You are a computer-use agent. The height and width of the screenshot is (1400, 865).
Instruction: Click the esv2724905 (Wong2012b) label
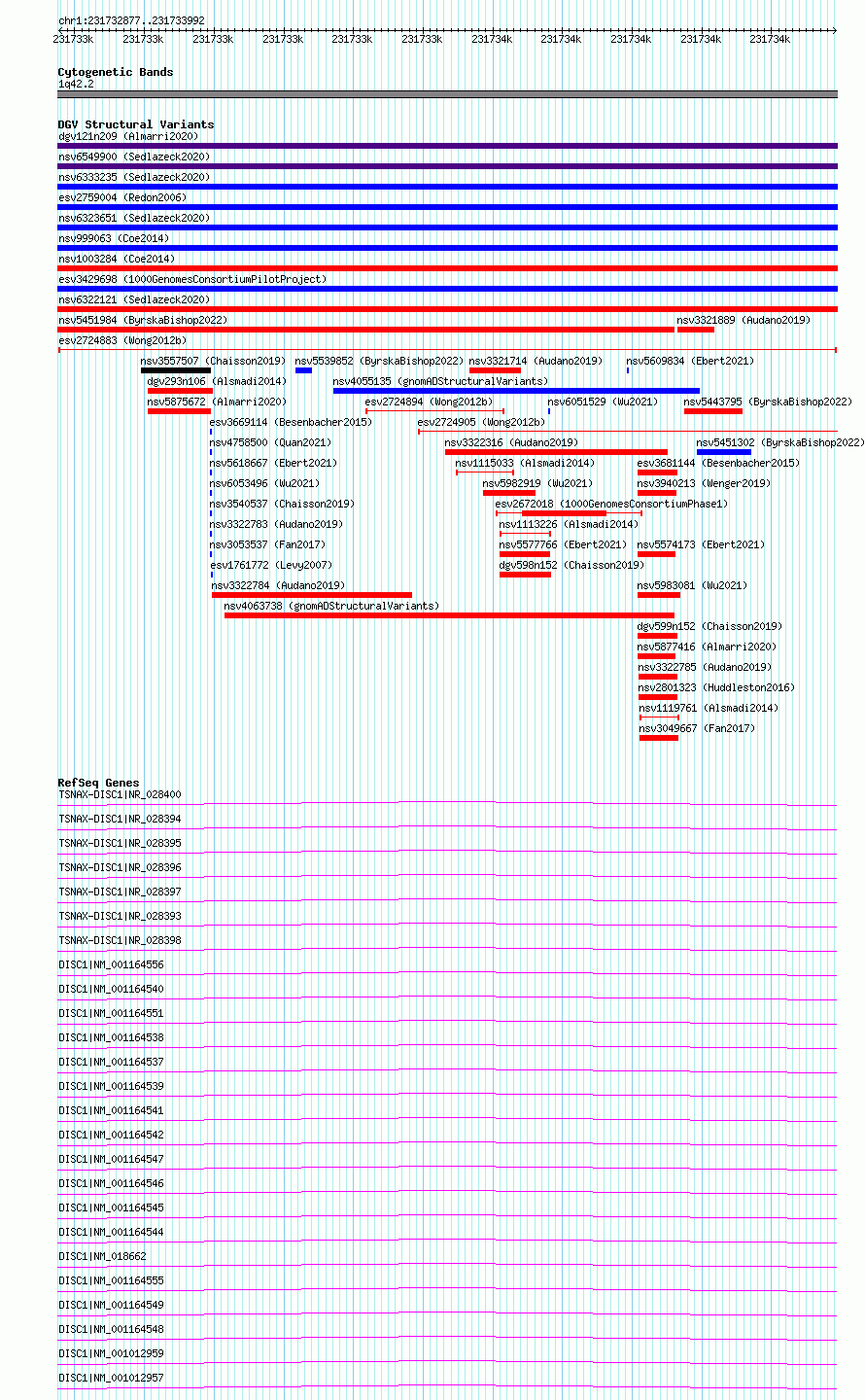(481, 422)
